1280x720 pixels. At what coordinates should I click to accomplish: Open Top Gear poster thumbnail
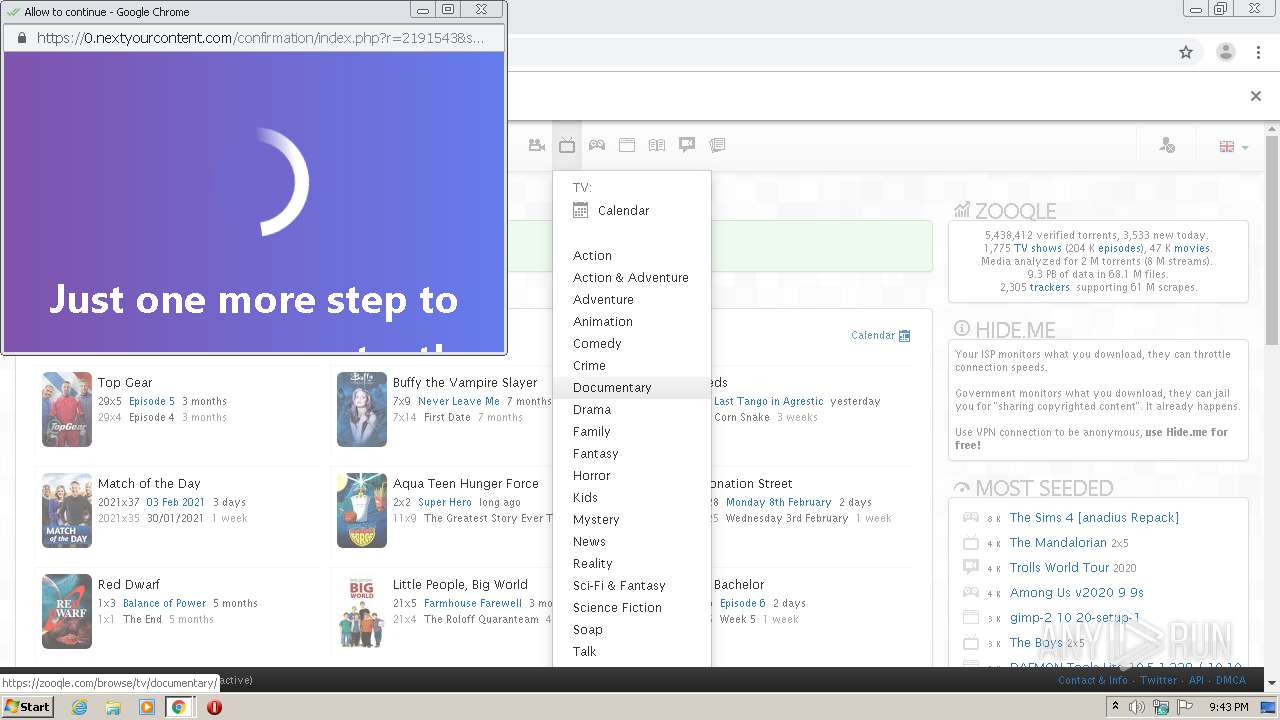(x=67, y=409)
